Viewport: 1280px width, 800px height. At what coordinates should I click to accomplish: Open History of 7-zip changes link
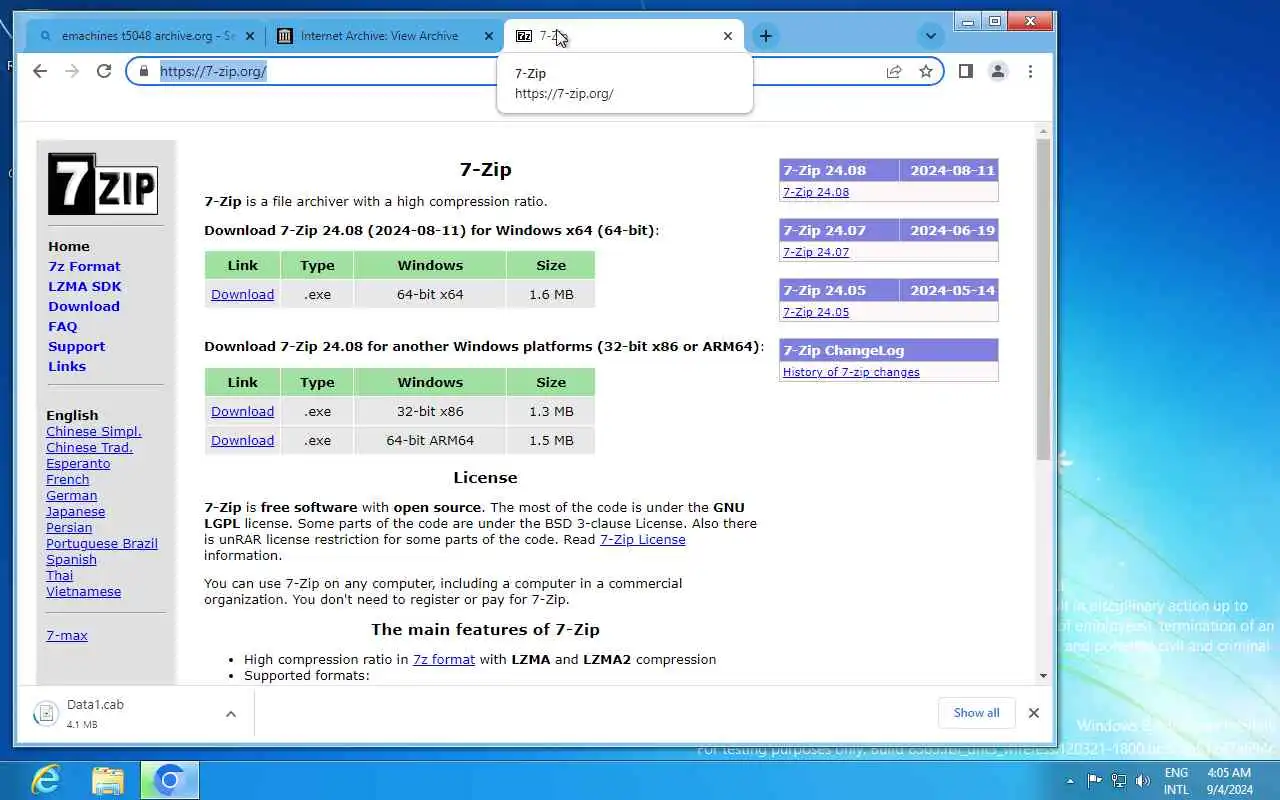click(851, 372)
